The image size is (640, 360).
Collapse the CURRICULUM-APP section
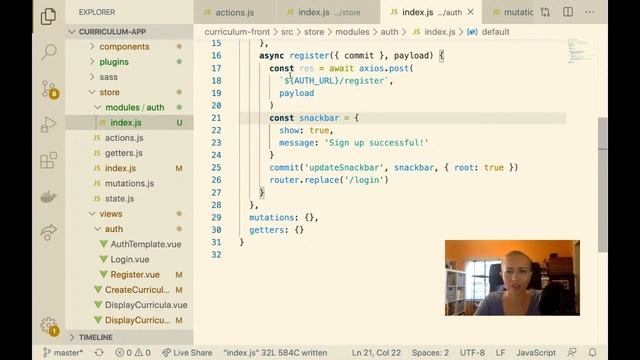pyautogui.click(x=129, y=31)
